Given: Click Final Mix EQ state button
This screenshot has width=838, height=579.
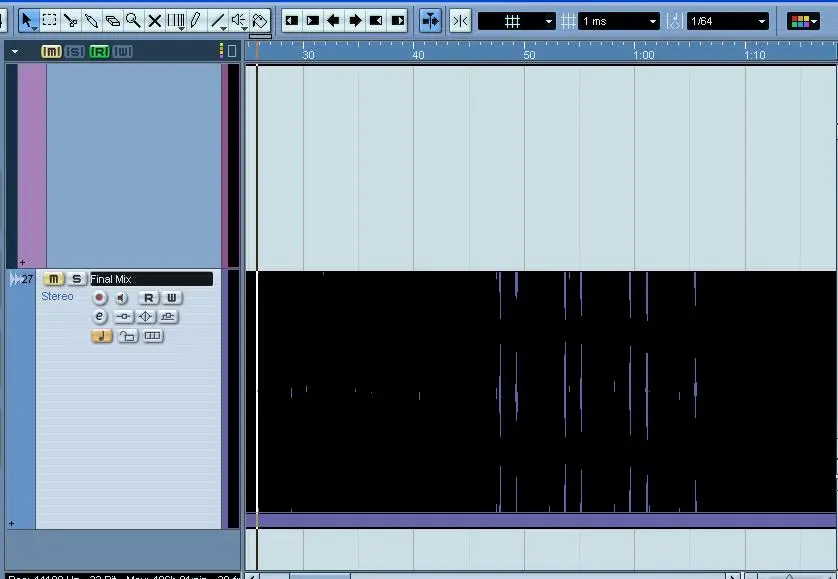Looking at the screenshot, I should (x=145, y=317).
